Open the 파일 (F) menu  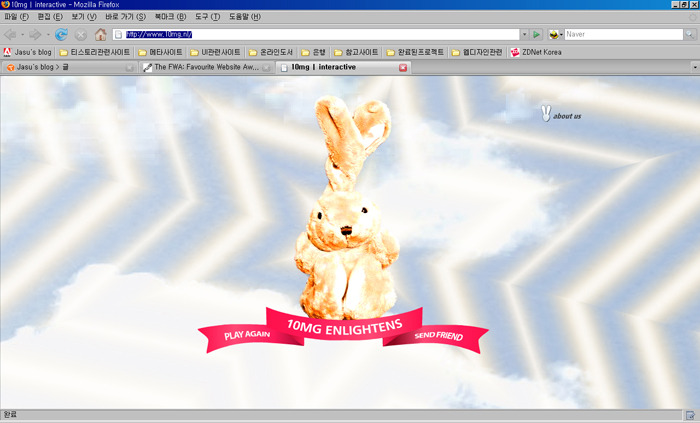click(x=16, y=17)
